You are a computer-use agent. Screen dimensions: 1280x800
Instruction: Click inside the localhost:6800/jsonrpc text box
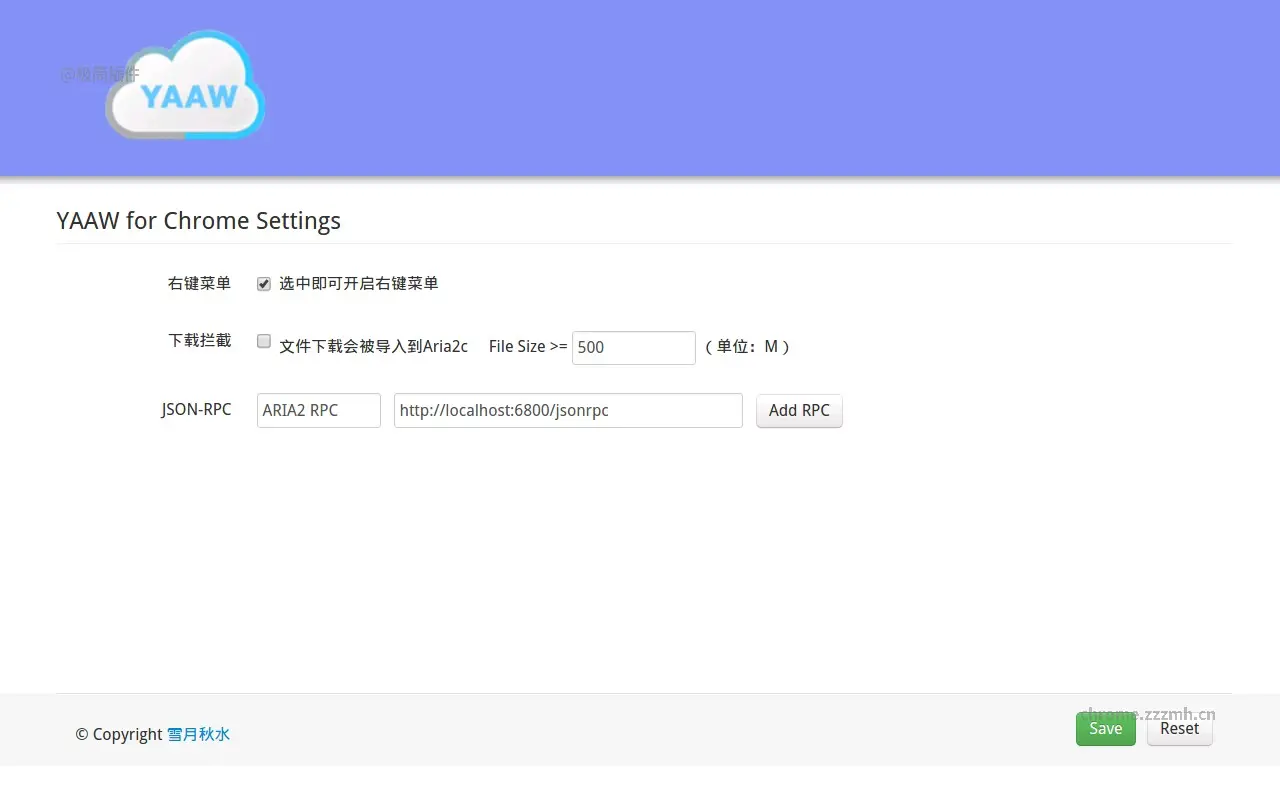[567, 410]
